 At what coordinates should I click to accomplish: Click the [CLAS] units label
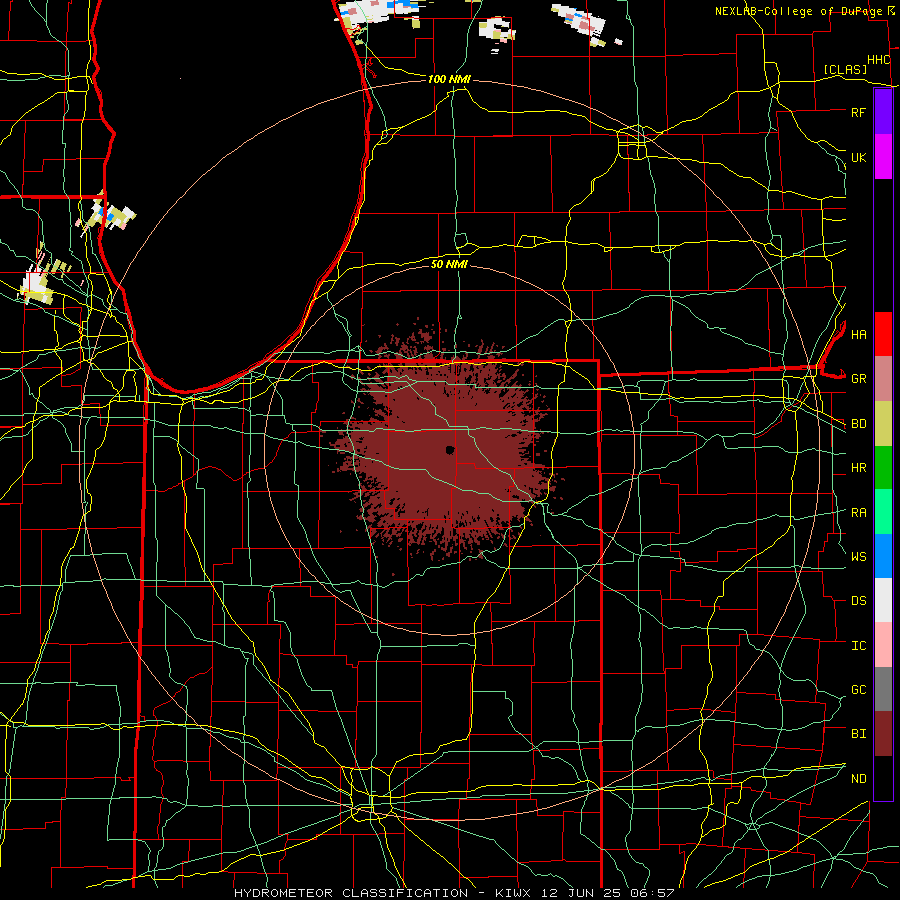click(845, 69)
